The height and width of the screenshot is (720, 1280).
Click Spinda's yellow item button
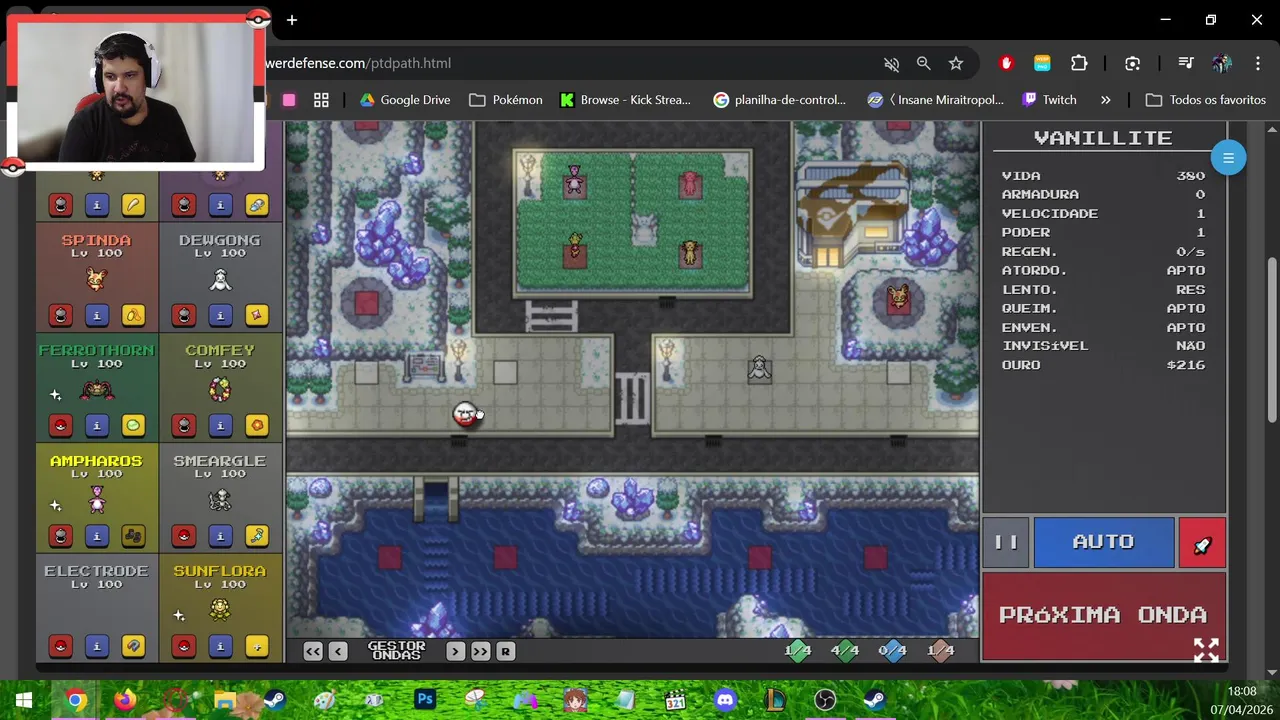133,316
